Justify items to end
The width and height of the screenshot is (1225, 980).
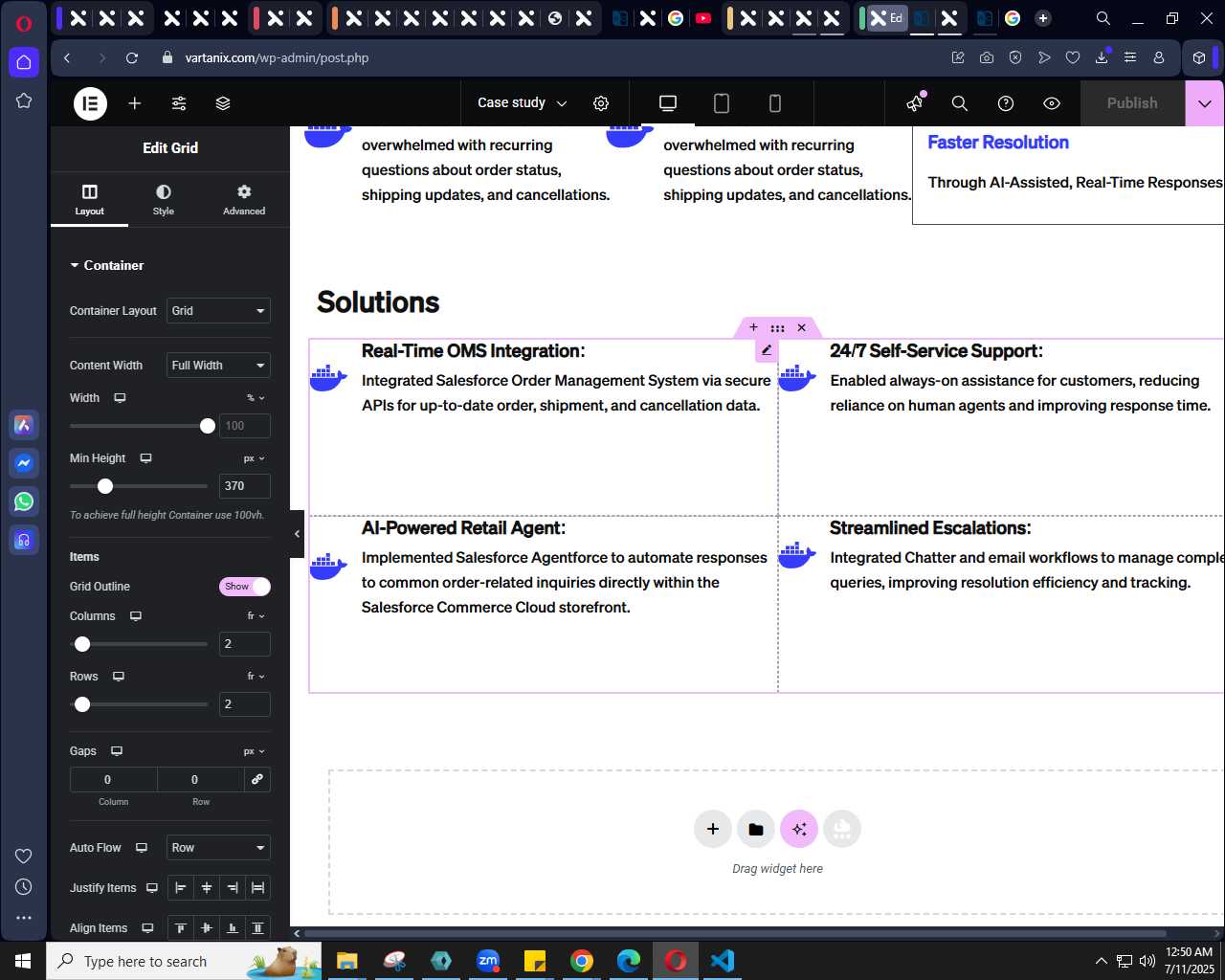tap(233, 888)
